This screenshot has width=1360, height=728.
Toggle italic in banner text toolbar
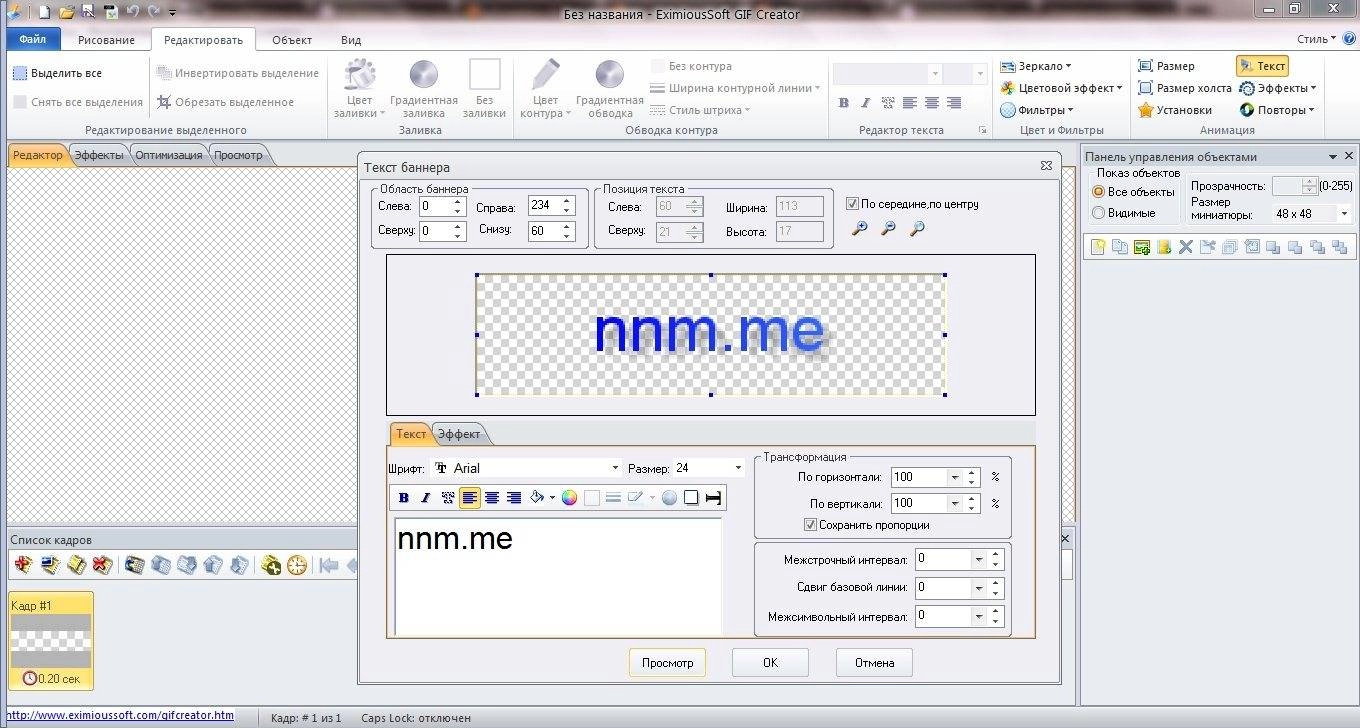pyautogui.click(x=425, y=498)
